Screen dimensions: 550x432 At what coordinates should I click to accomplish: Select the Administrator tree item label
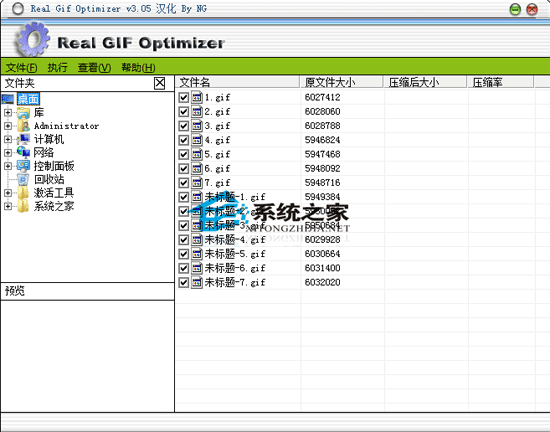tap(66, 126)
